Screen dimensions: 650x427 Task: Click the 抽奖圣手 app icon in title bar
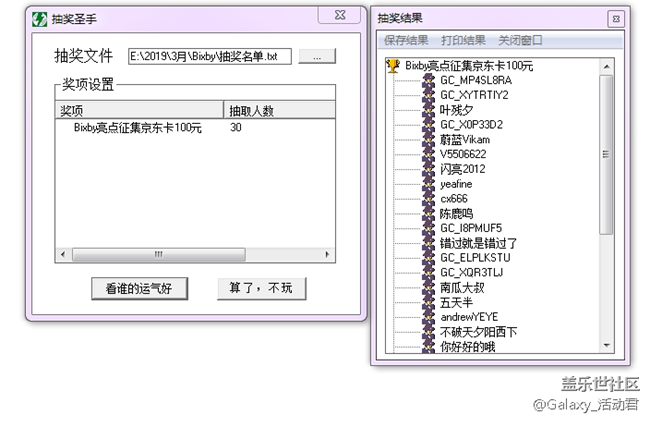[39, 19]
